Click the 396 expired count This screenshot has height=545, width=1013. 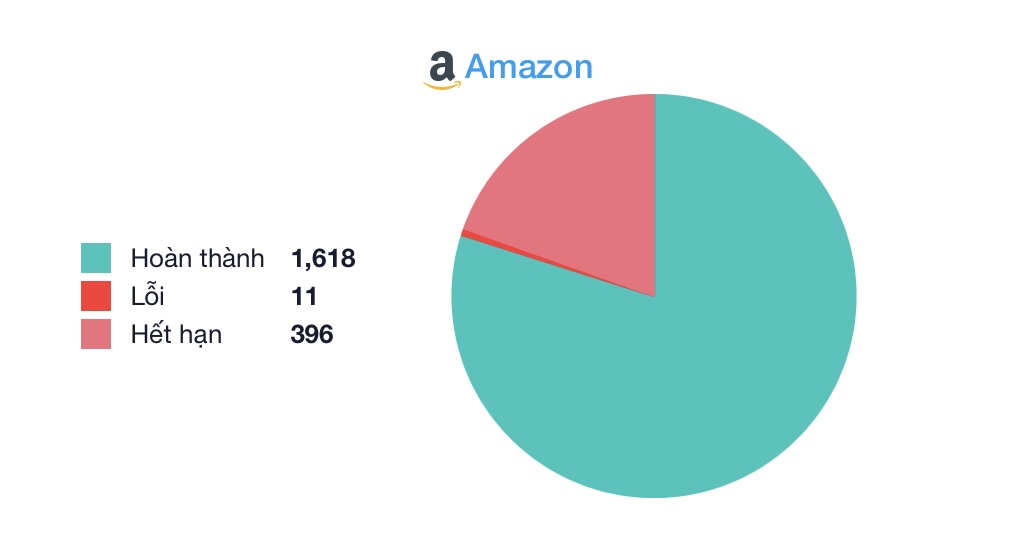[311, 334]
